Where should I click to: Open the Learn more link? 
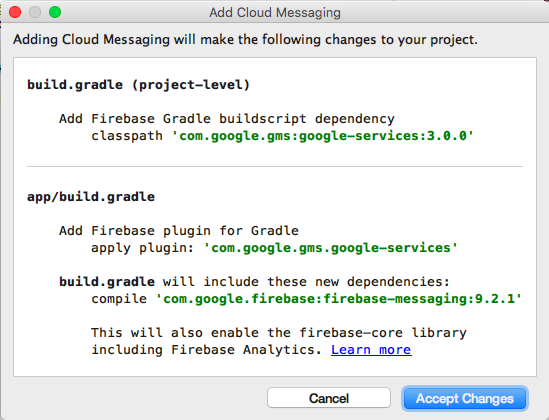coord(371,350)
